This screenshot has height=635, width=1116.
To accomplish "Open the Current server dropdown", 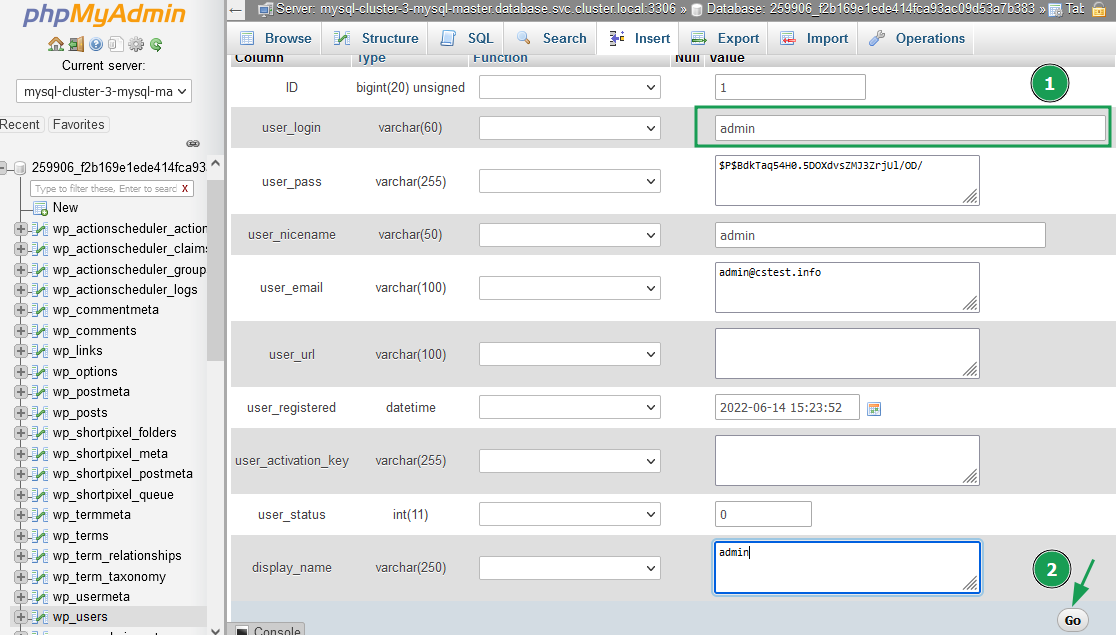I will click(105, 92).
